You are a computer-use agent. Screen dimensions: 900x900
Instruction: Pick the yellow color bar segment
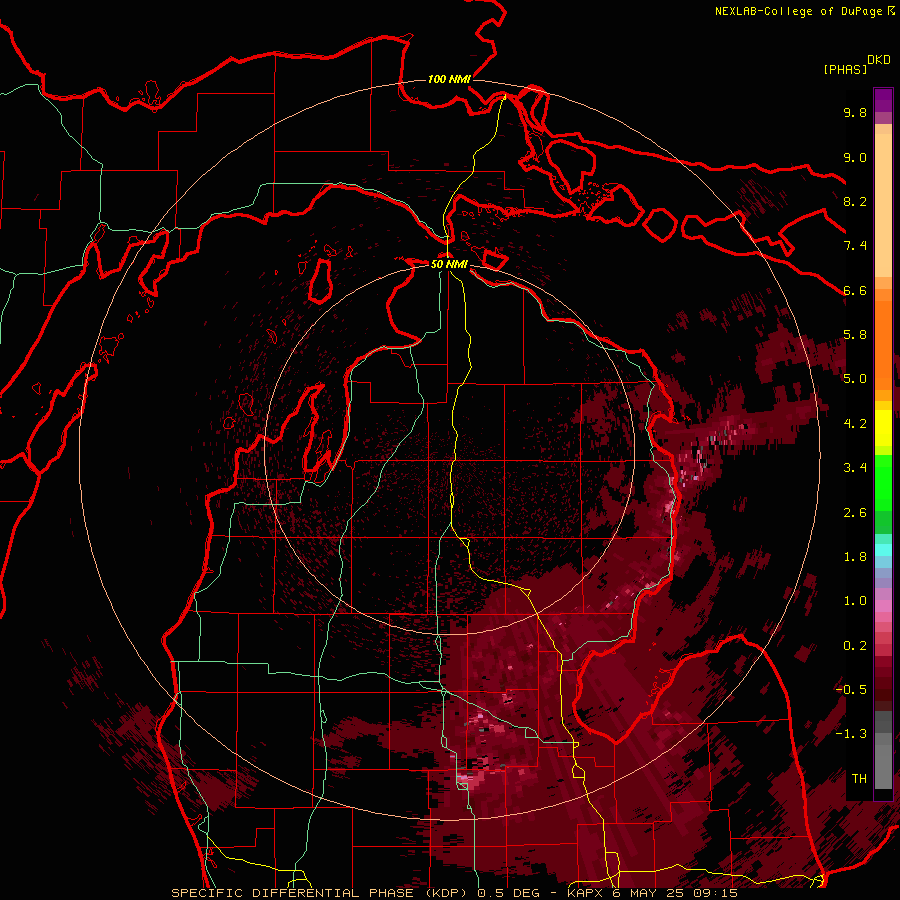coord(883,427)
